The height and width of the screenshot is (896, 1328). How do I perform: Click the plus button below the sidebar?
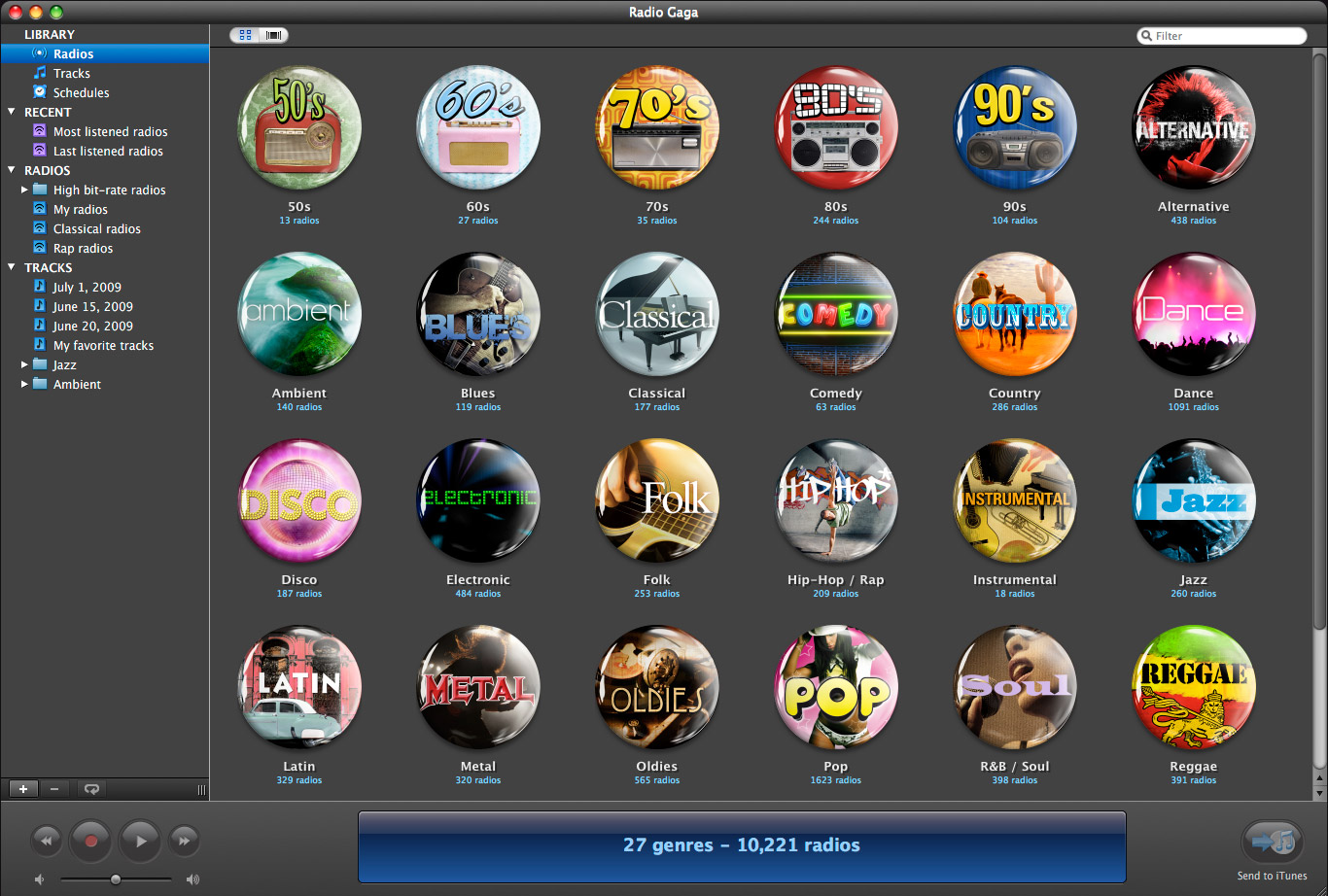(x=23, y=789)
